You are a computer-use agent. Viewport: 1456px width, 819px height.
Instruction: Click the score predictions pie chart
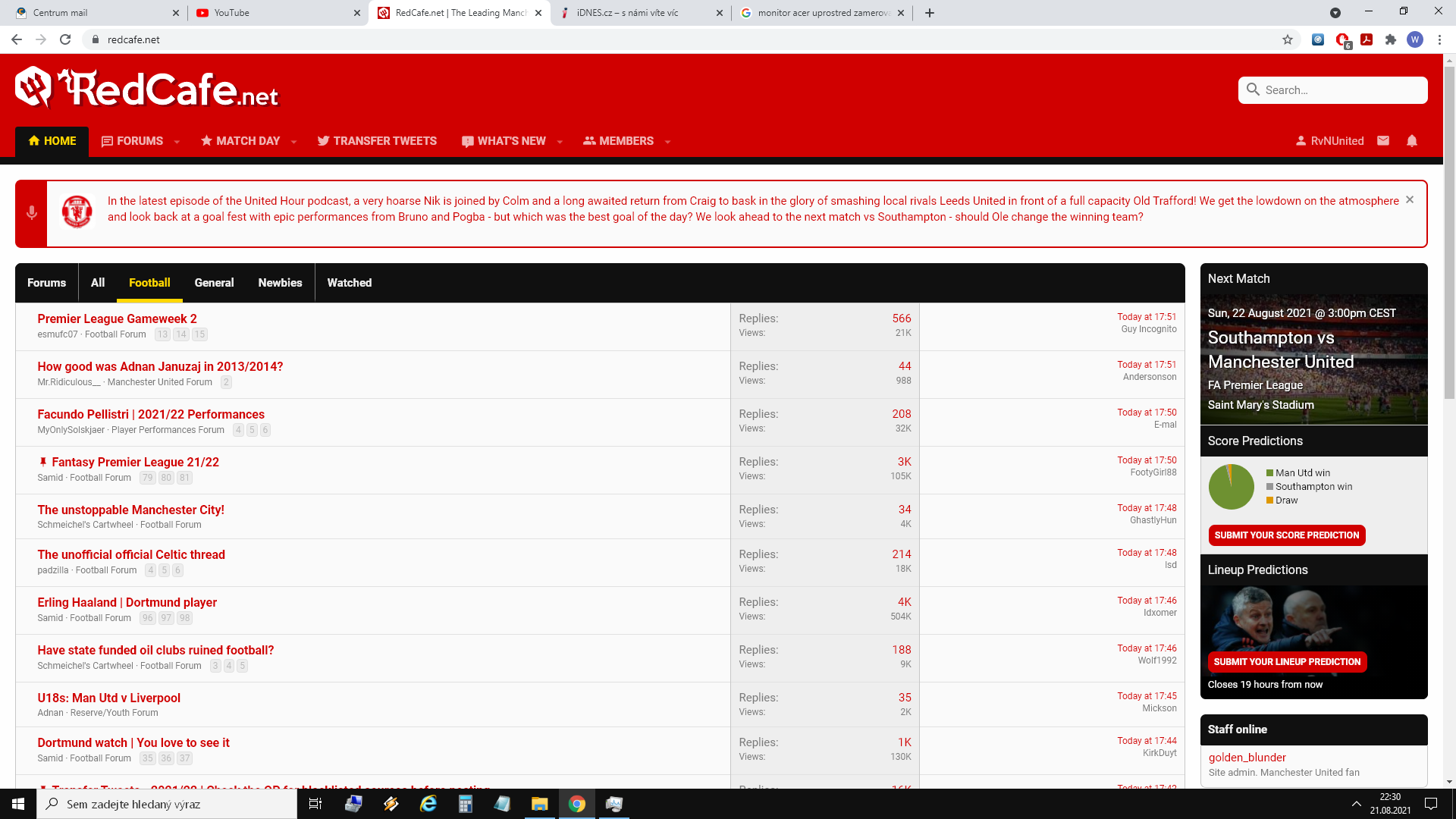[x=1231, y=487]
